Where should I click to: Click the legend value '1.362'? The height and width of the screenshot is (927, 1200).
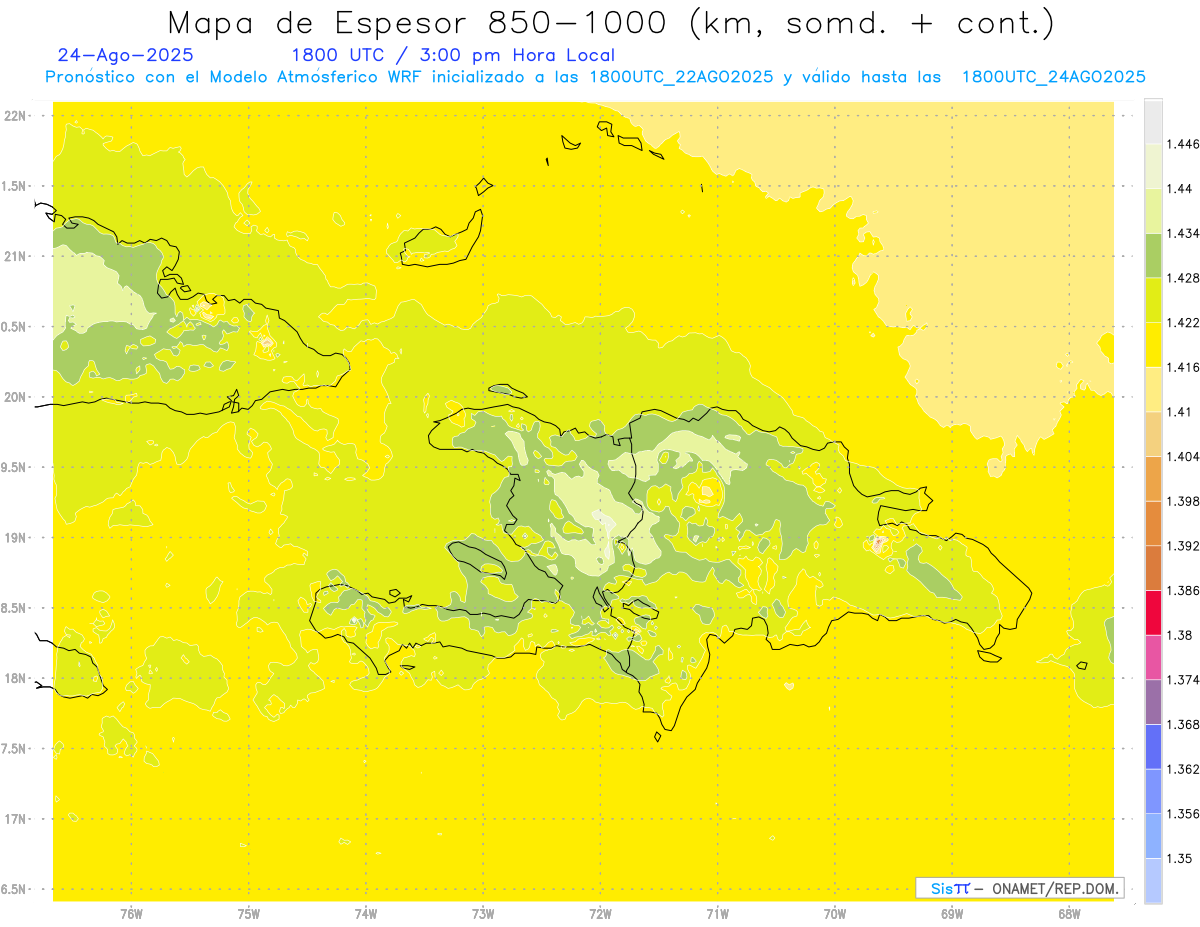click(1182, 769)
